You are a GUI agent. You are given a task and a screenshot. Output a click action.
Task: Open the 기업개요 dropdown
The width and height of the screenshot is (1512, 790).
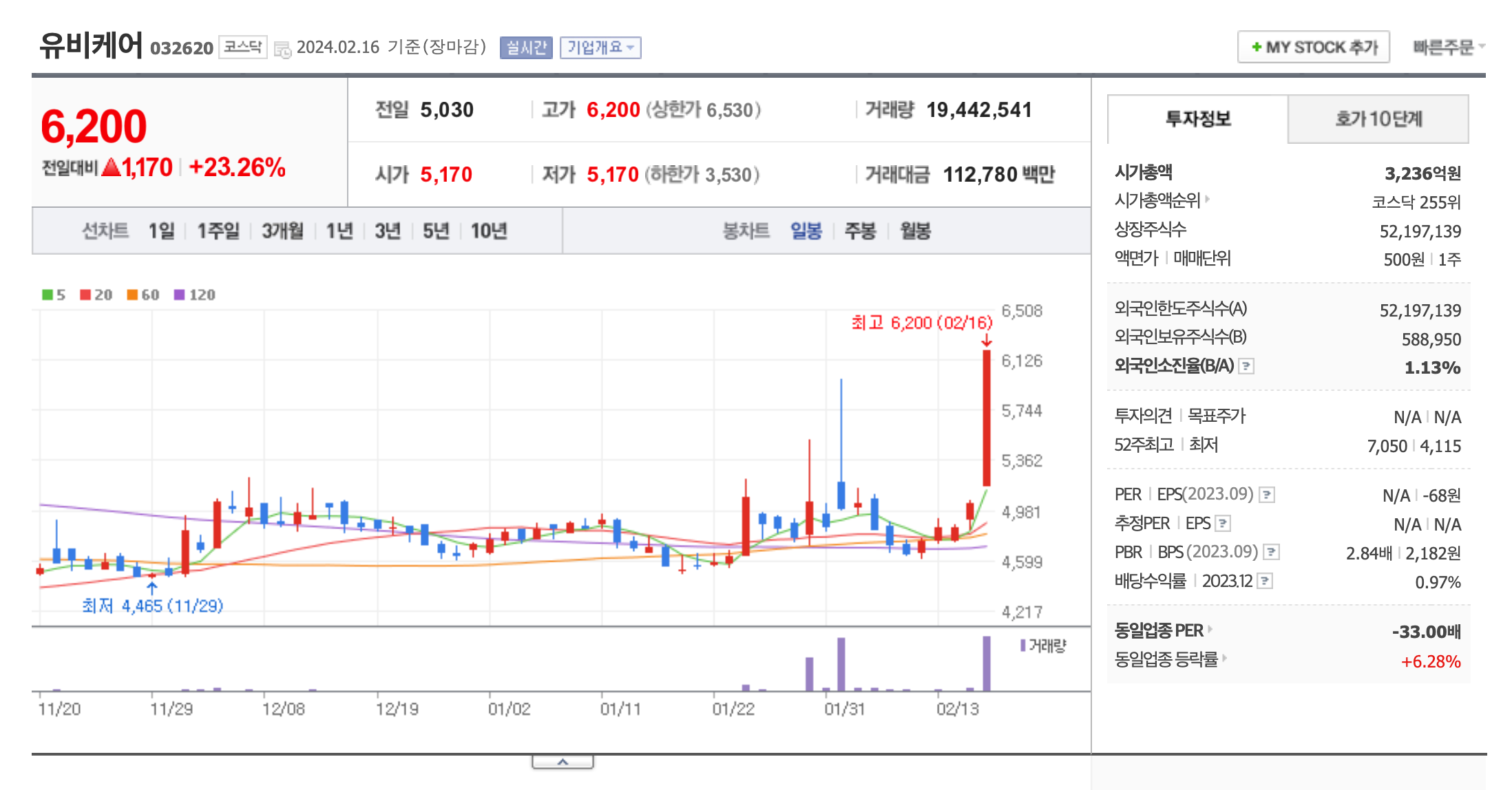point(600,47)
